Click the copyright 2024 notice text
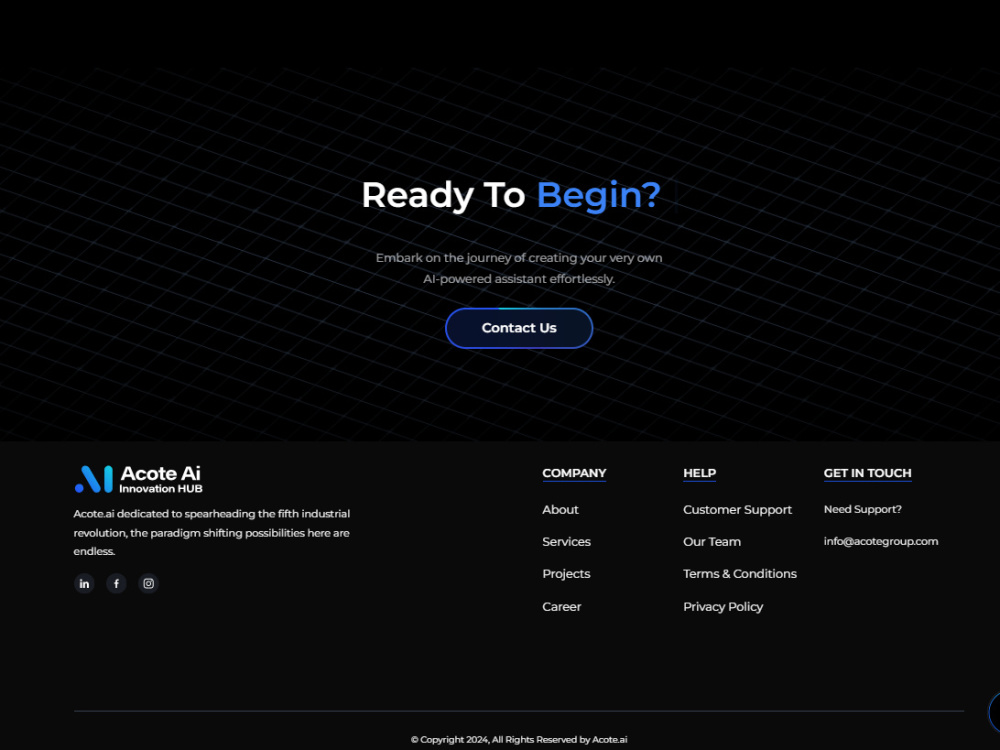The height and width of the screenshot is (750, 1000). [x=519, y=740]
